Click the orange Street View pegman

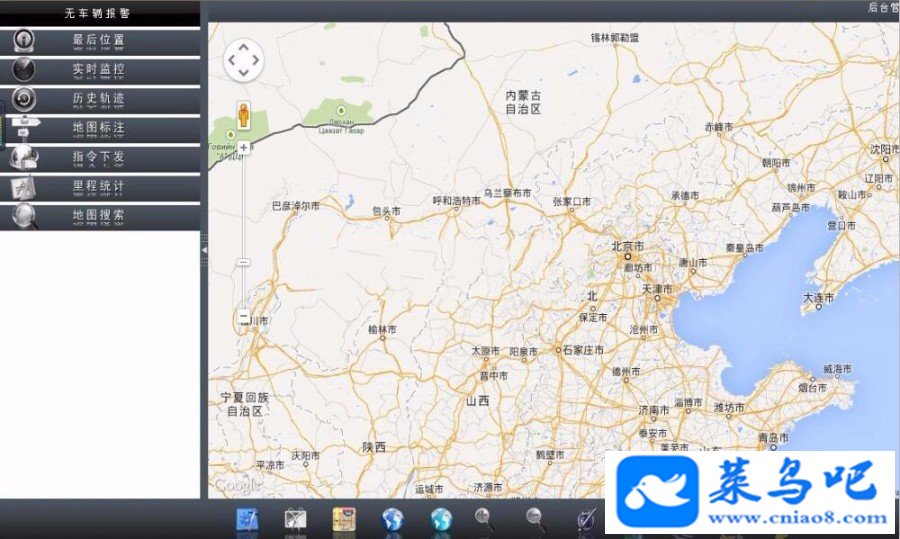(243, 116)
